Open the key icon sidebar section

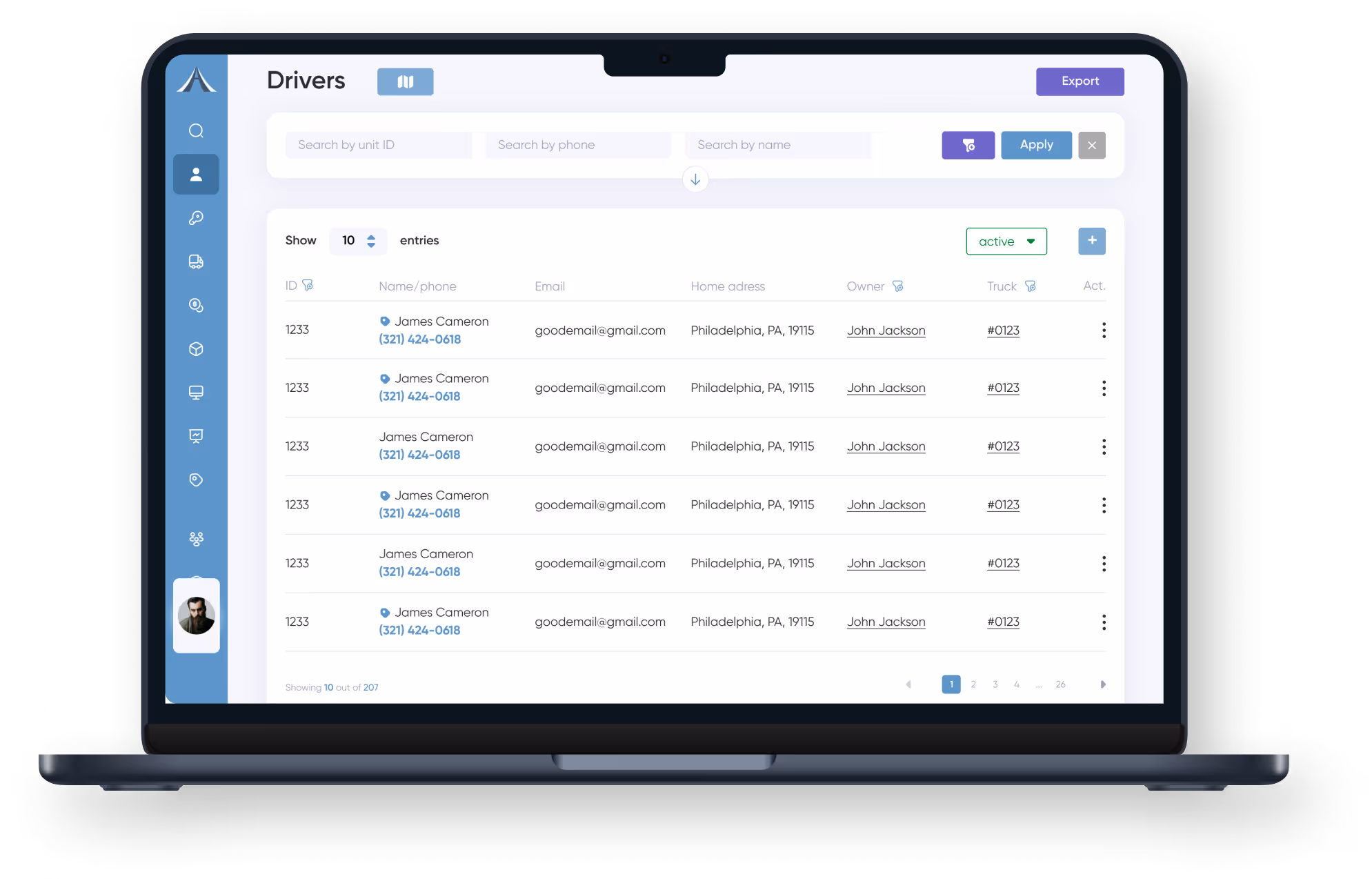point(196,218)
